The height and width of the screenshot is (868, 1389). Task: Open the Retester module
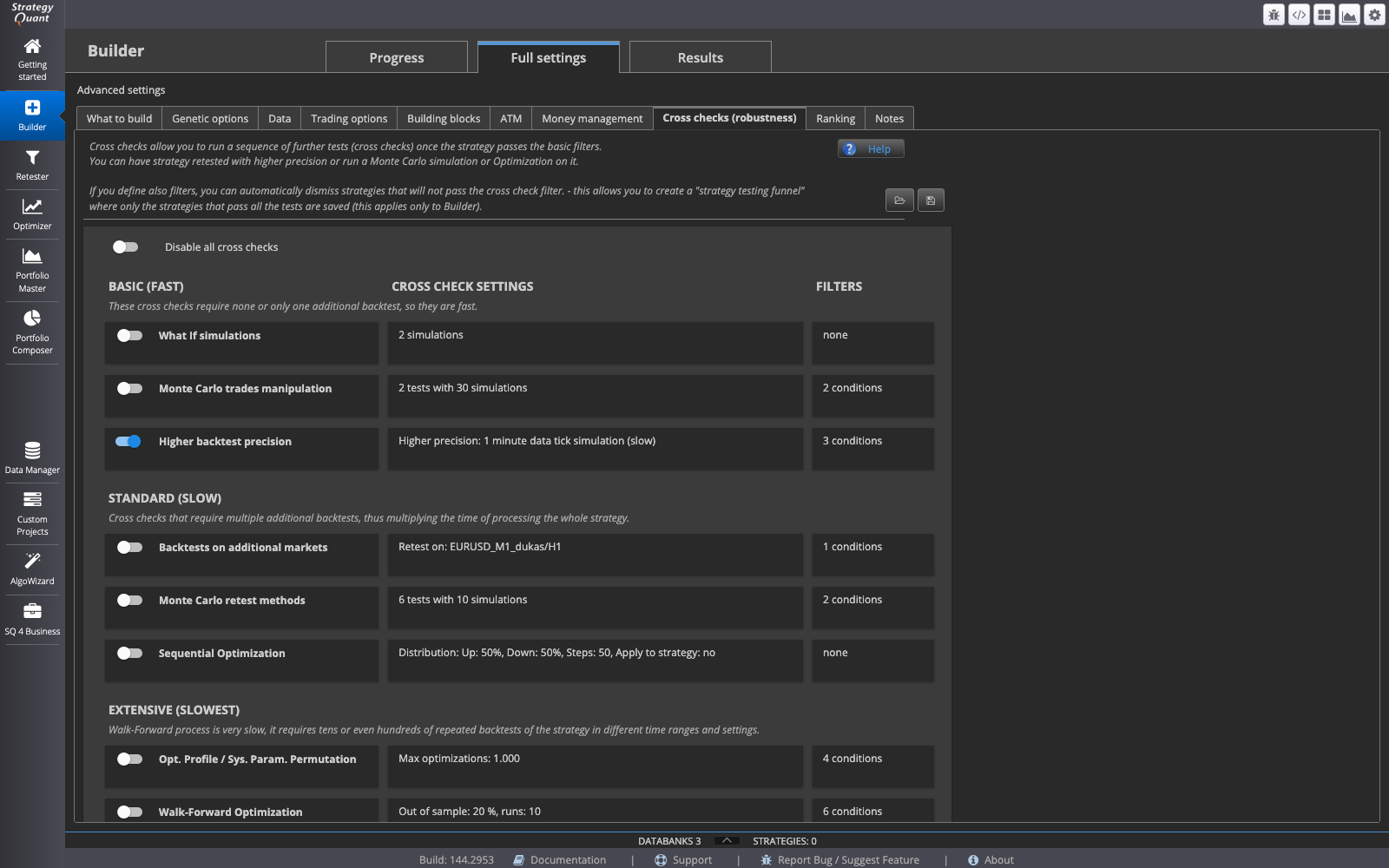pyautogui.click(x=32, y=165)
